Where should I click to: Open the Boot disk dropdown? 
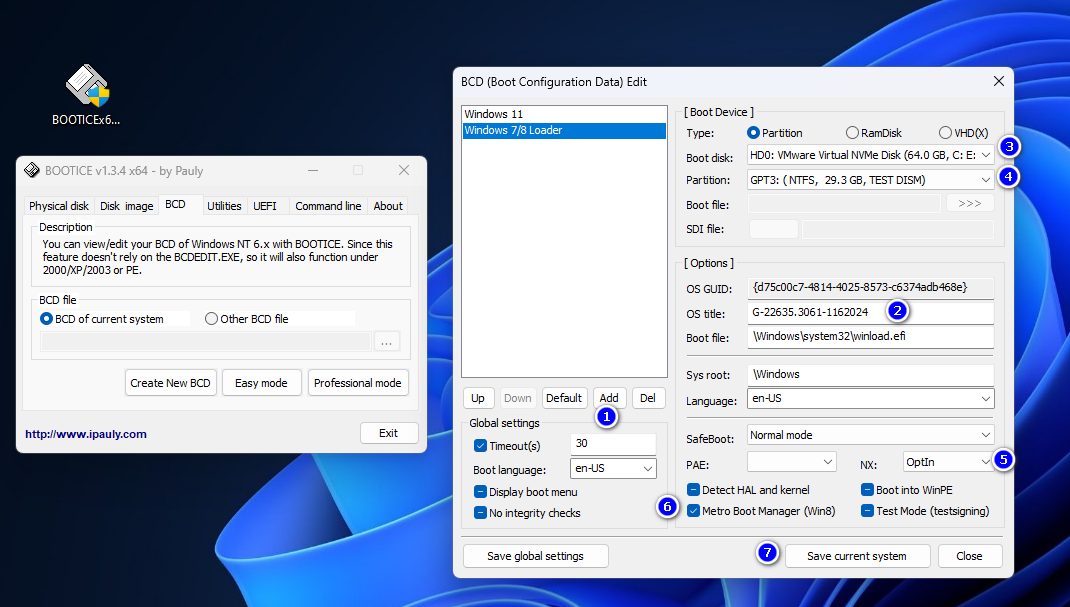click(871, 156)
